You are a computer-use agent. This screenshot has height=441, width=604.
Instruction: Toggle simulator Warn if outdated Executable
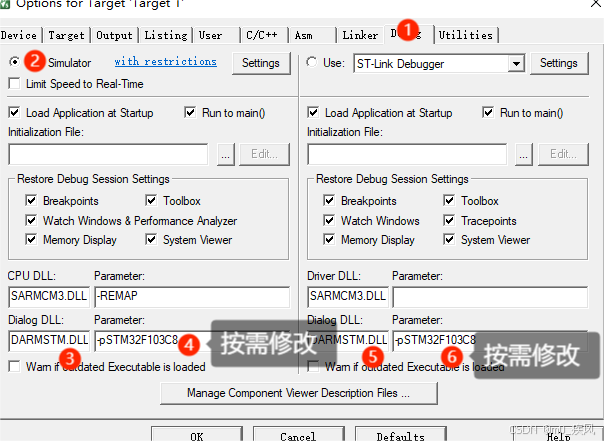(x=14, y=366)
